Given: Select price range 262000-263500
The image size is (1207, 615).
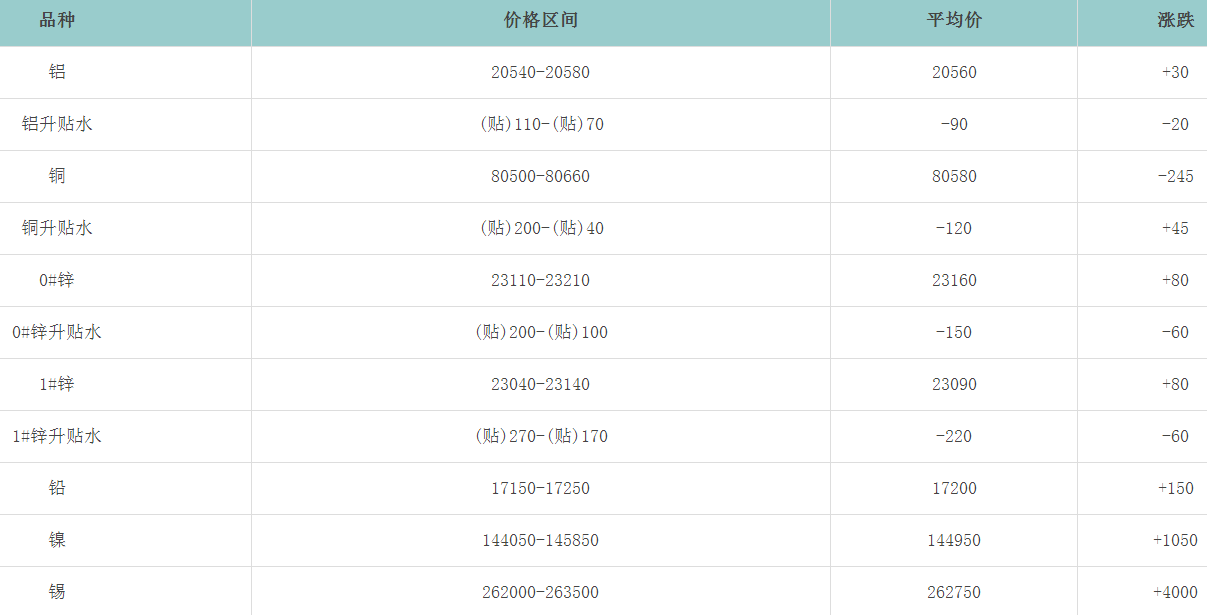Looking at the screenshot, I should coord(541,592).
